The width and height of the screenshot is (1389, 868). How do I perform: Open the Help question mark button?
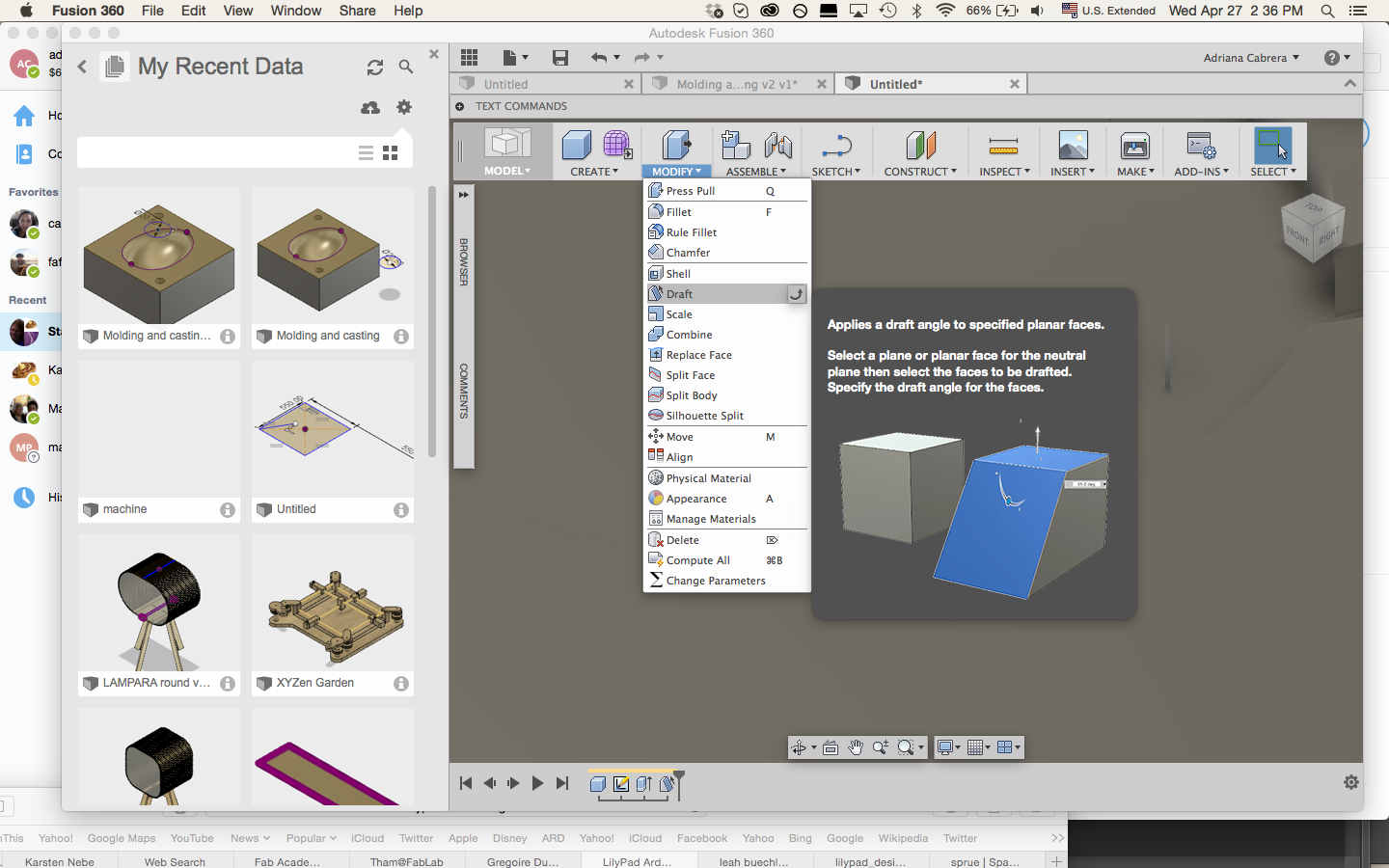coord(1332,58)
